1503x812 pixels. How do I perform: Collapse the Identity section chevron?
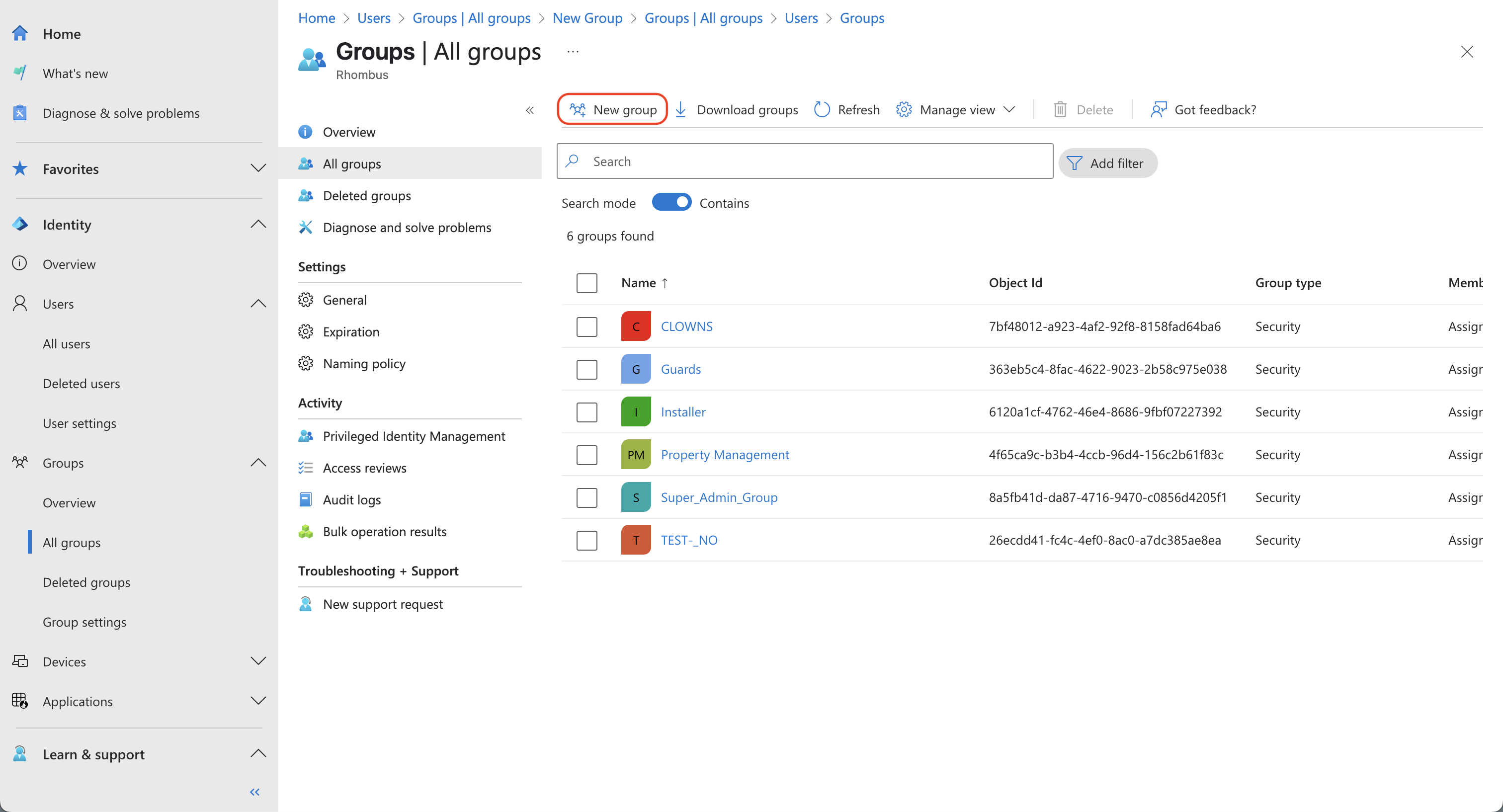tap(258, 224)
